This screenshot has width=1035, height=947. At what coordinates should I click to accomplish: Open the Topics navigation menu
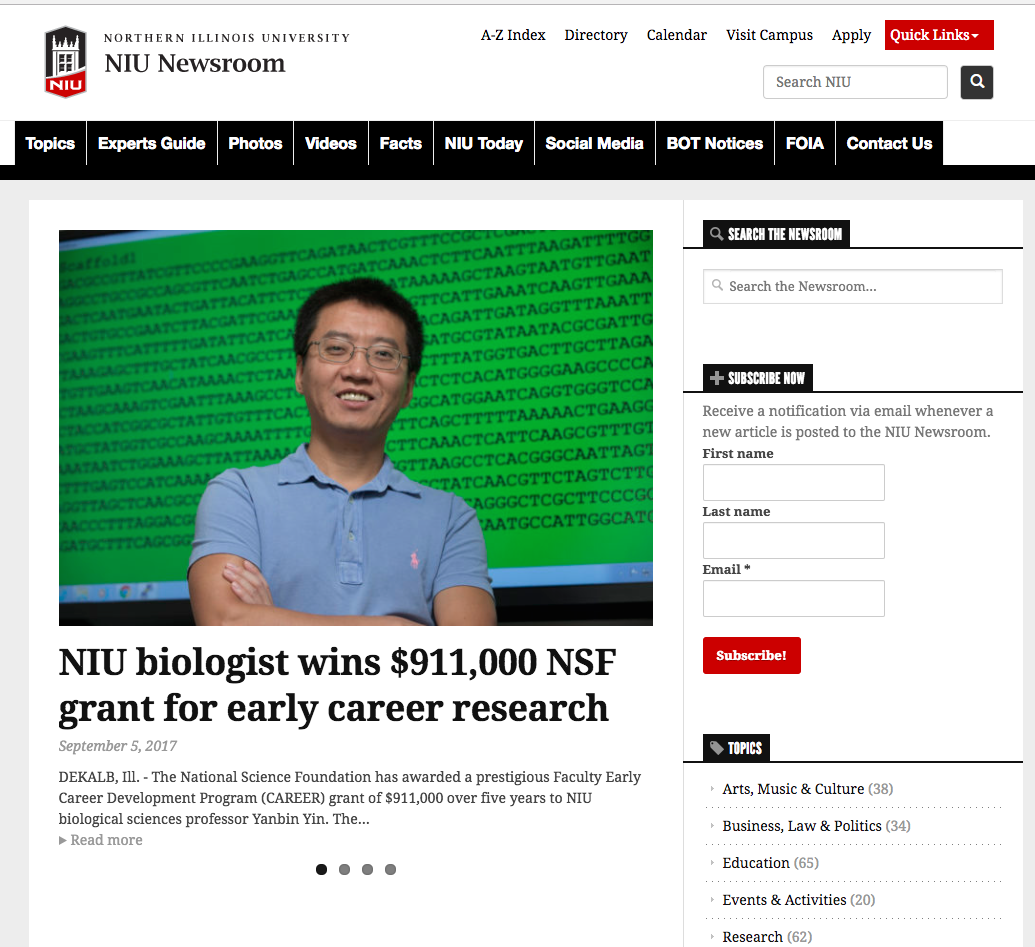click(x=50, y=143)
